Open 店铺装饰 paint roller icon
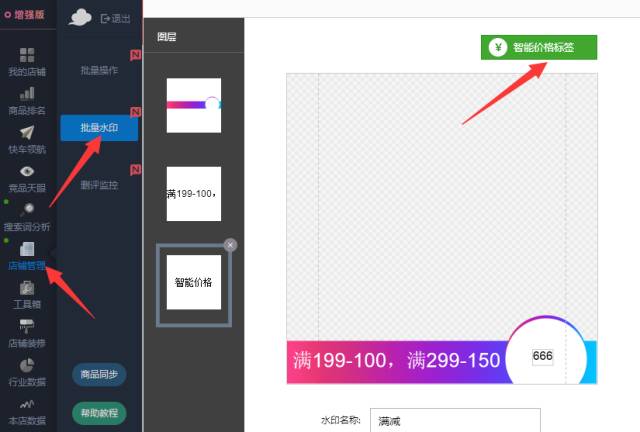The image size is (640, 432). coord(27,326)
